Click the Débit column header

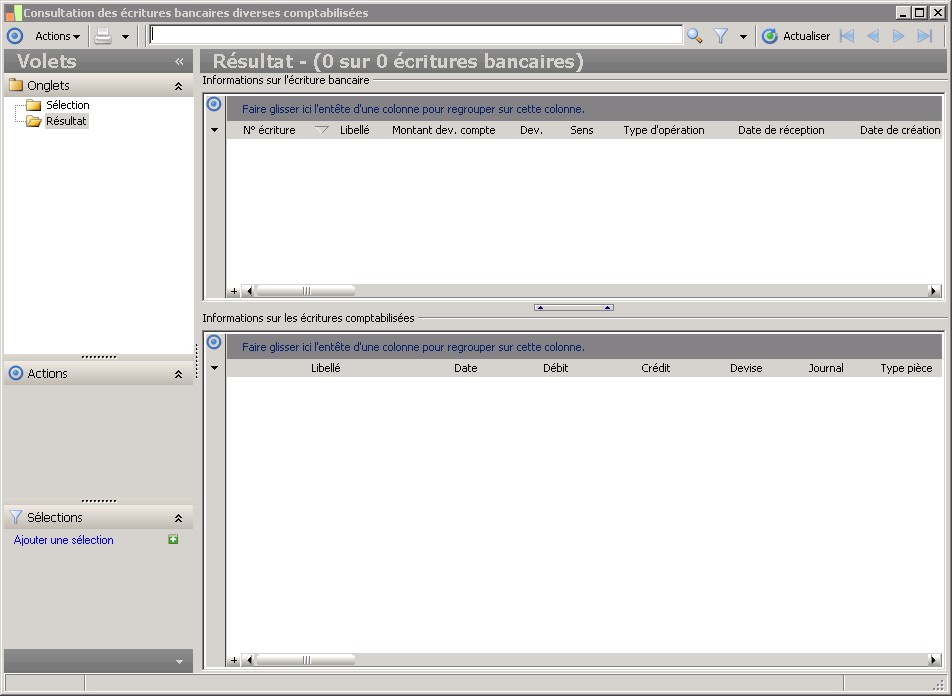(x=556, y=368)
